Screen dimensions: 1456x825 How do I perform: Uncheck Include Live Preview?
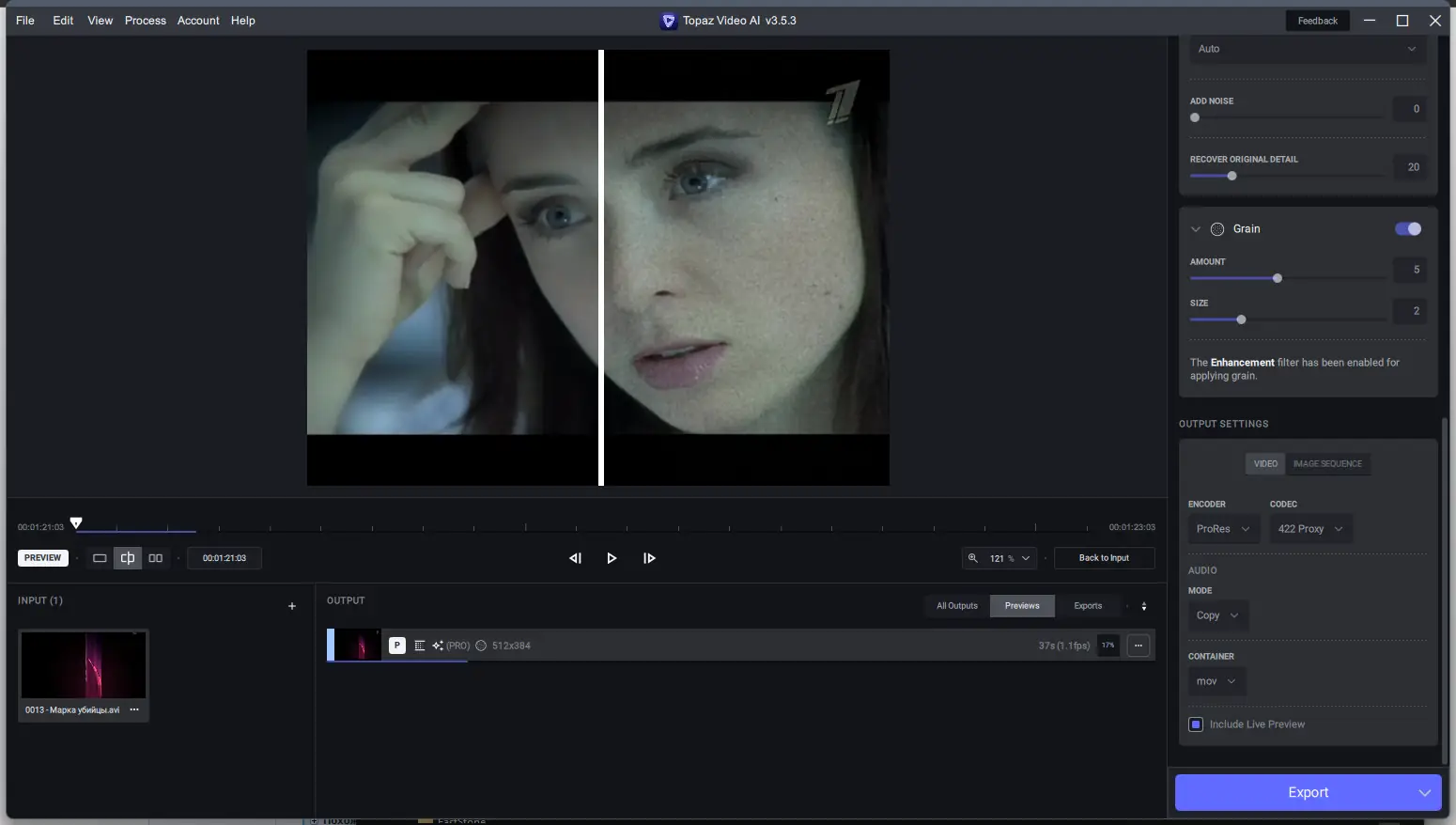[1195, 724]
